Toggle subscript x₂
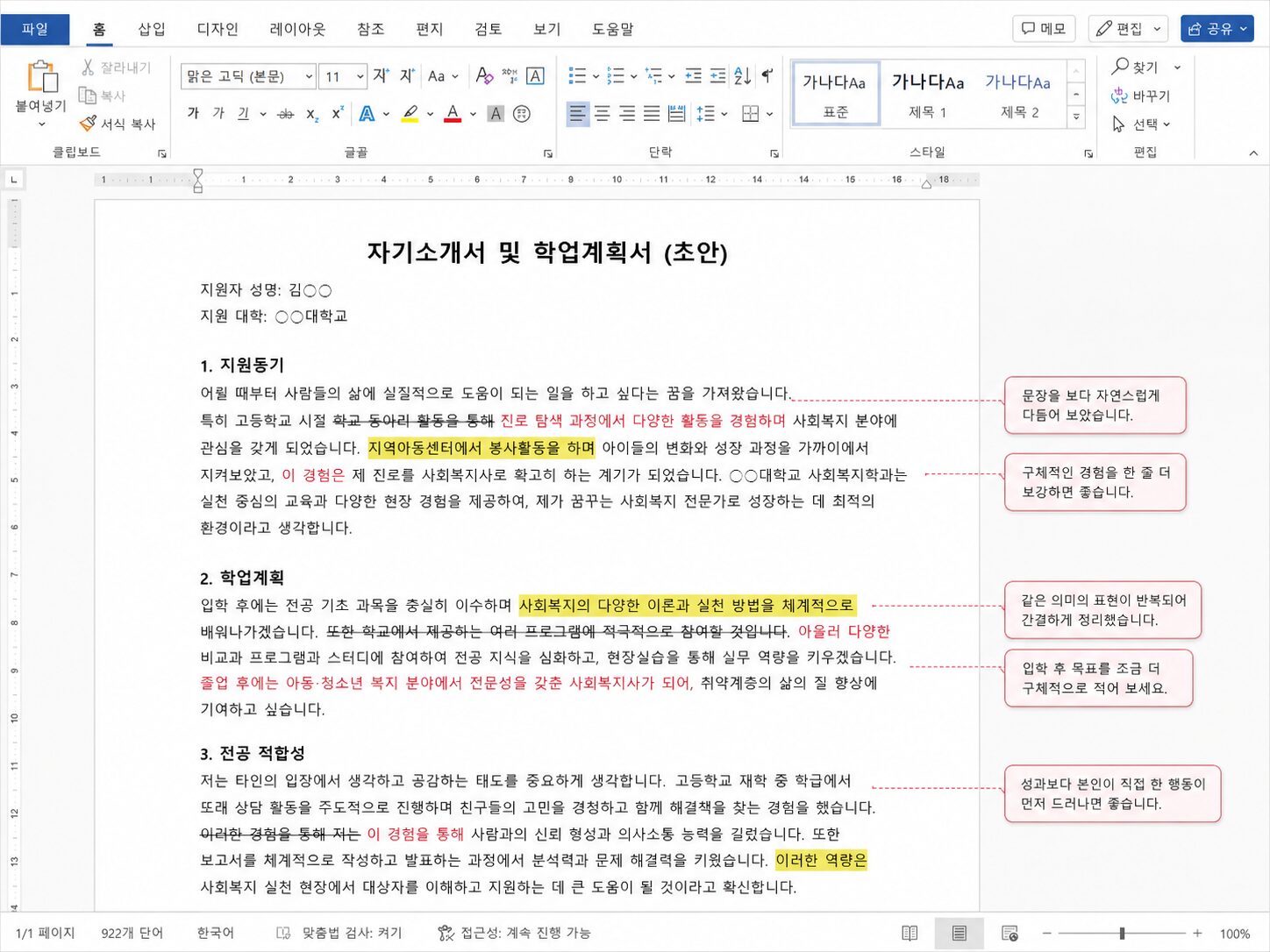The image size is (1270, 952). [x=312, y=114]
